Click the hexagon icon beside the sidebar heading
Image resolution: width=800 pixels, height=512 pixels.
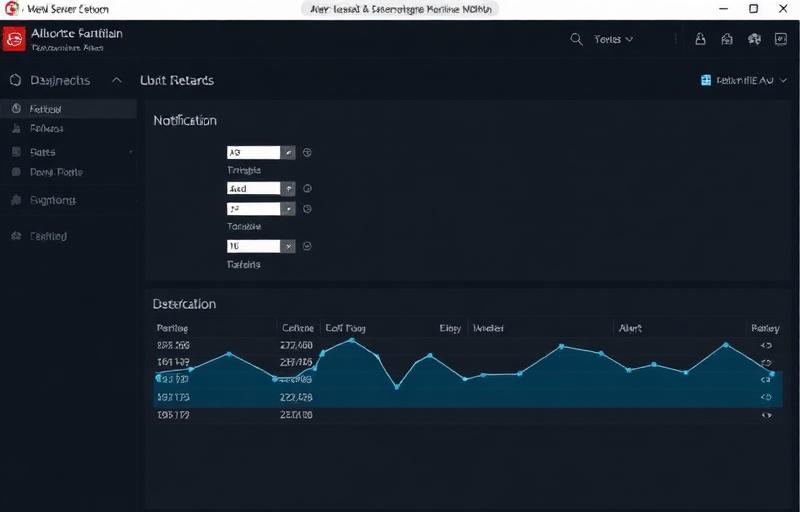pyautogui.click(x=15, y=80)
